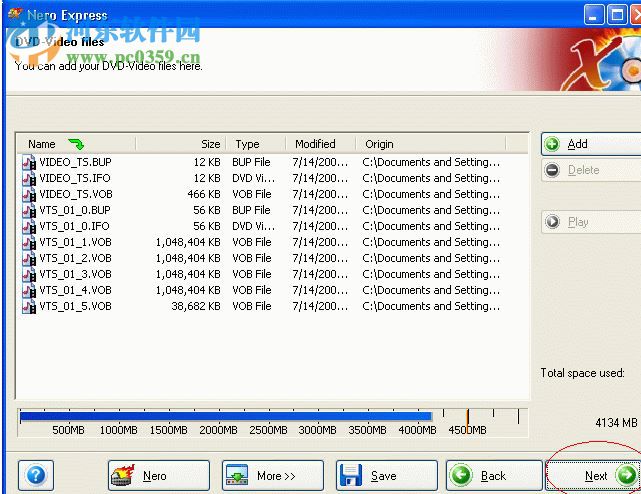Click the file icon of VTS_01_2.VOB
This screenshot has width=641, height=494.
click(29, 258)
